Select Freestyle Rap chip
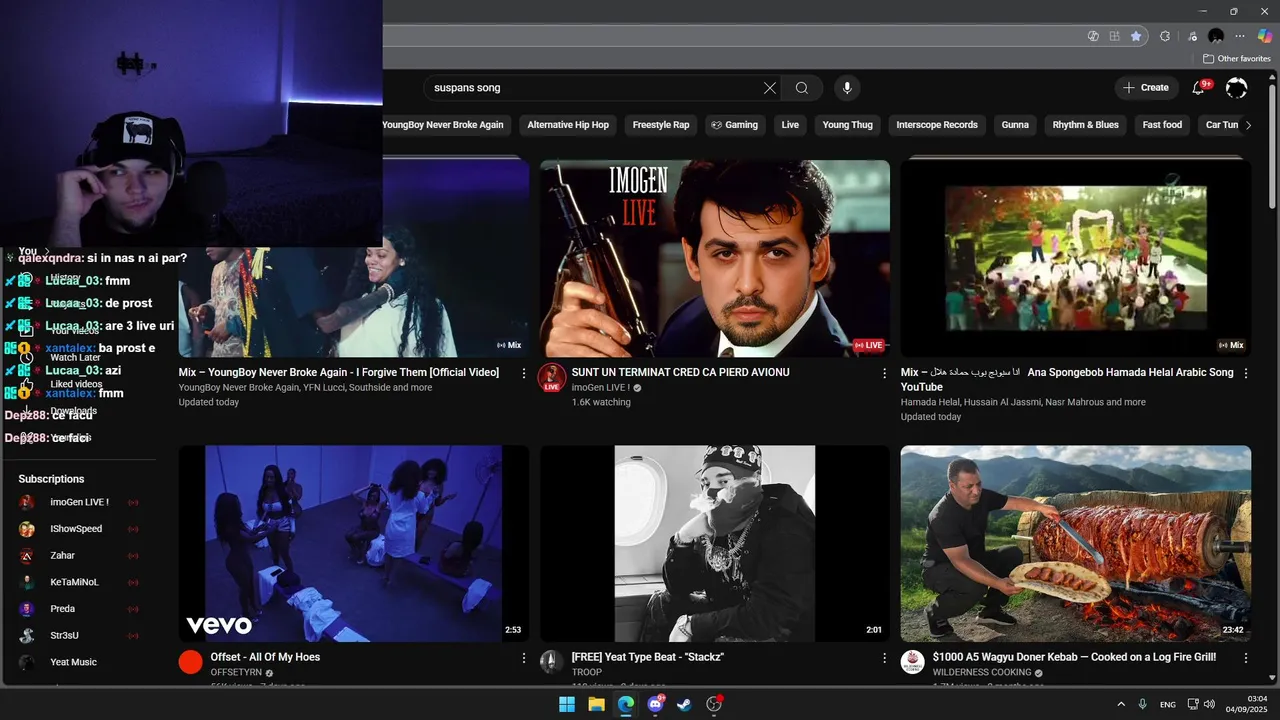This screenshot has width=1280, height=720. (x=661, y=125)
